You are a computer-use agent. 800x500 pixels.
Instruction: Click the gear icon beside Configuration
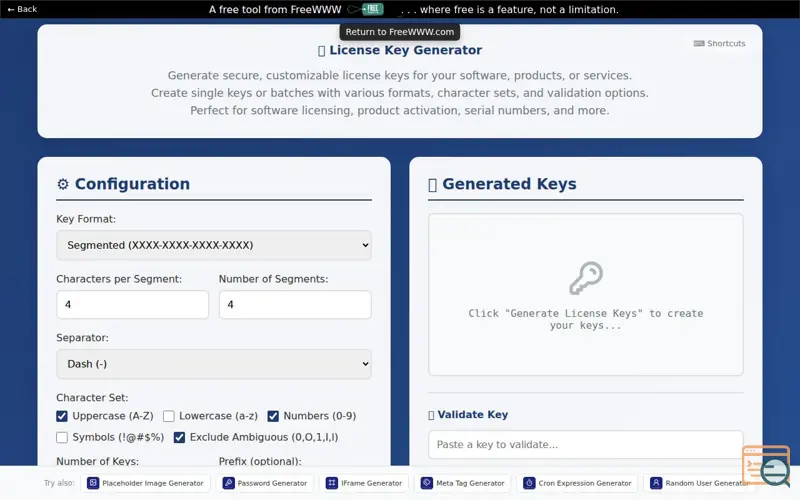63,184
